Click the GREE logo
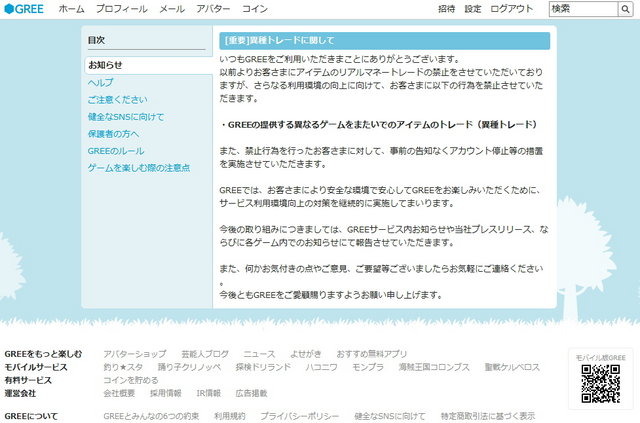 (24, 9)
